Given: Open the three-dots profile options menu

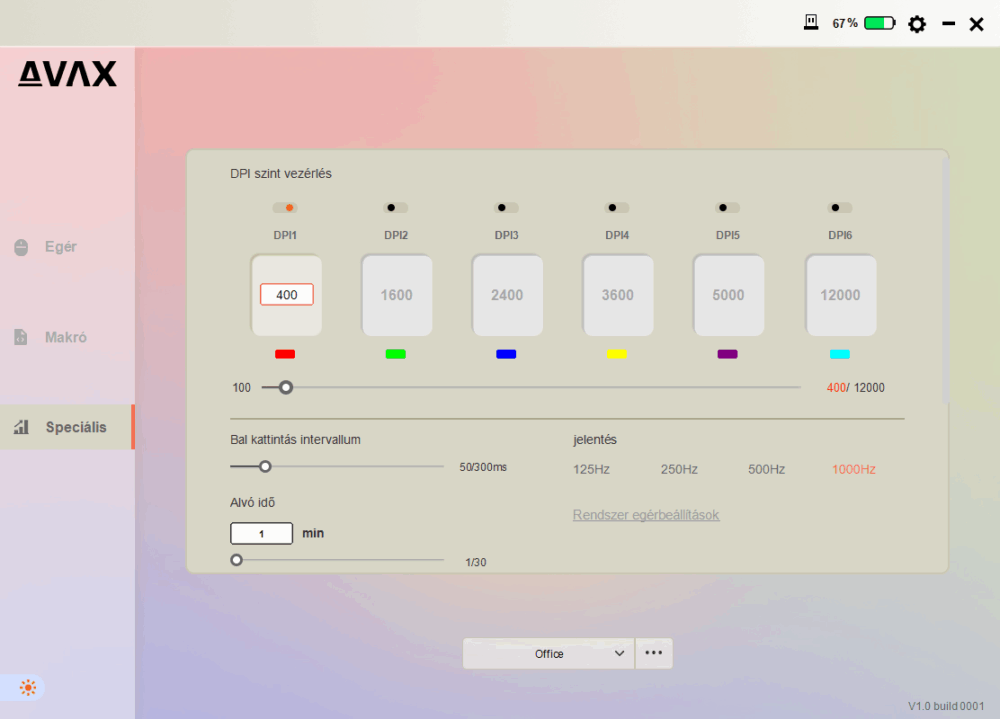Looking at the screenshot, I should [x=654, y=654].
